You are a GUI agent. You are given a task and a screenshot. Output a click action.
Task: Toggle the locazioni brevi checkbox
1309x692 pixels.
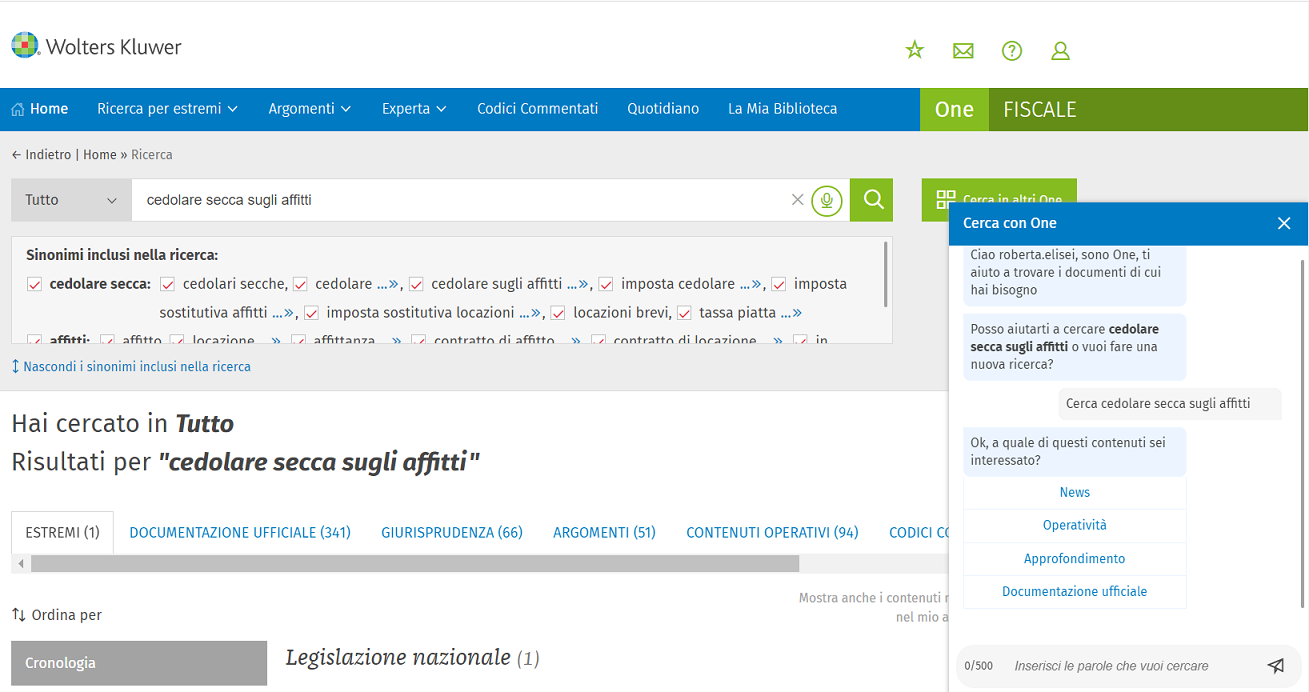click(x=558, y=313)
